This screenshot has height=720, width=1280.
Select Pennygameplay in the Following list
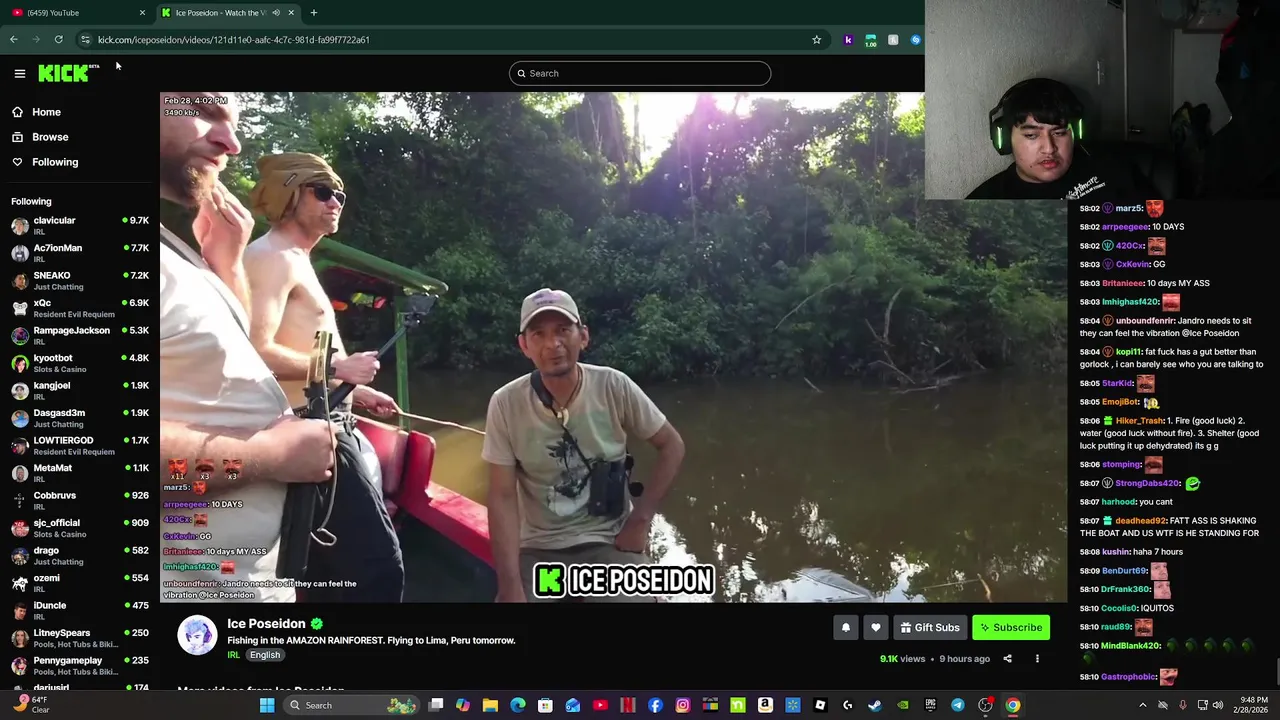click(x=80, y=665)
